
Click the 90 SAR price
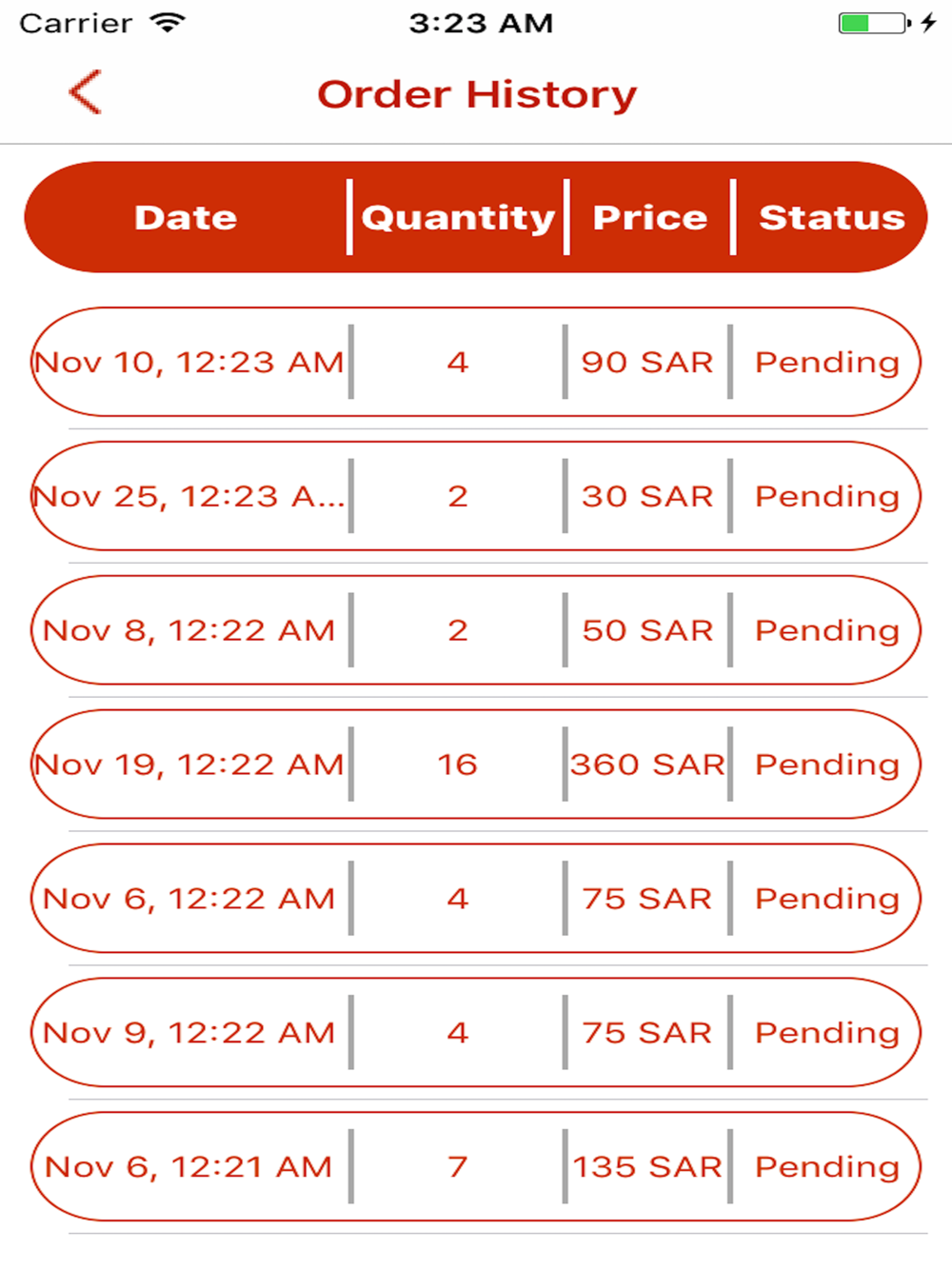(x=647, y=362)
